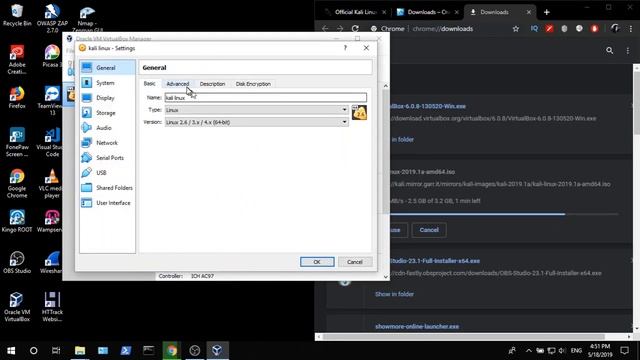Open Oracle VM VirtualBox desktop shortcut
Viewport: 640px width, 360px height.
point(17,307)
